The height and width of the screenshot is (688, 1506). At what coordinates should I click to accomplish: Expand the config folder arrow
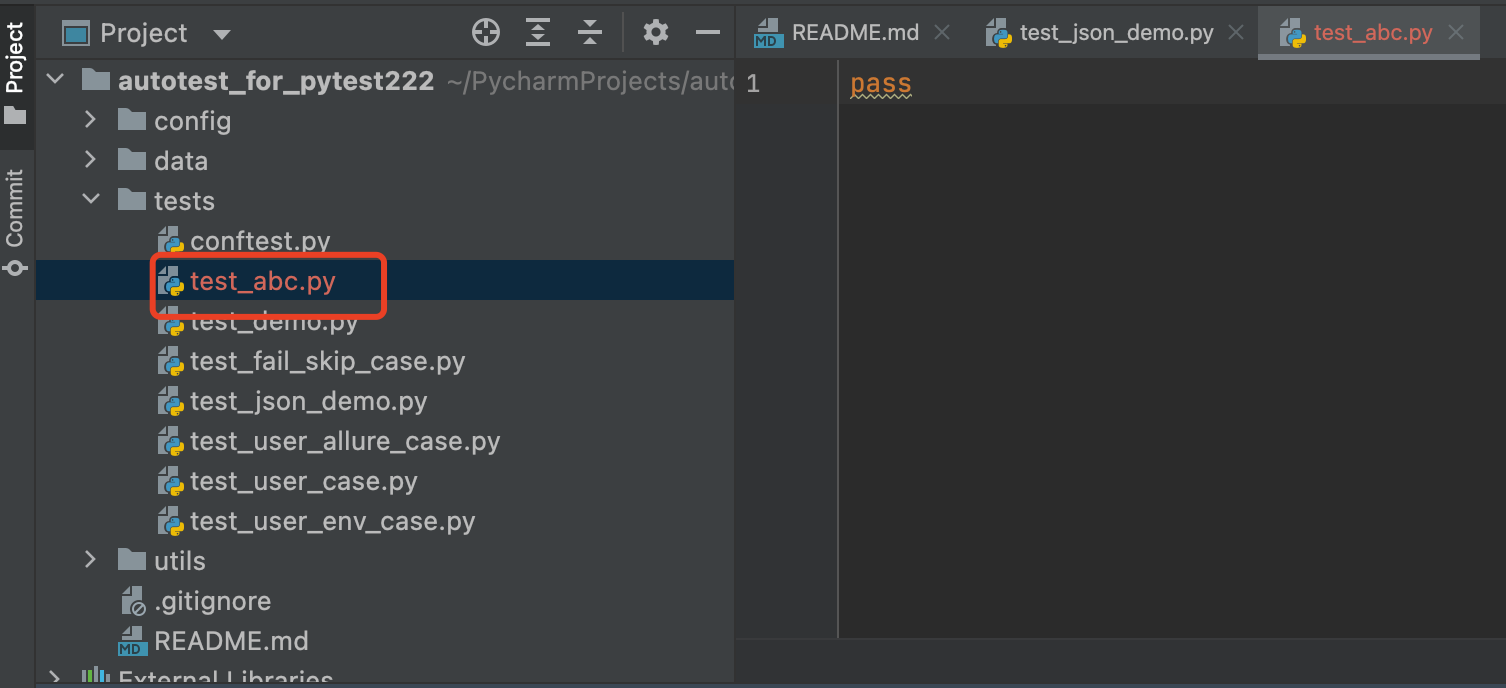coord(91,120)
